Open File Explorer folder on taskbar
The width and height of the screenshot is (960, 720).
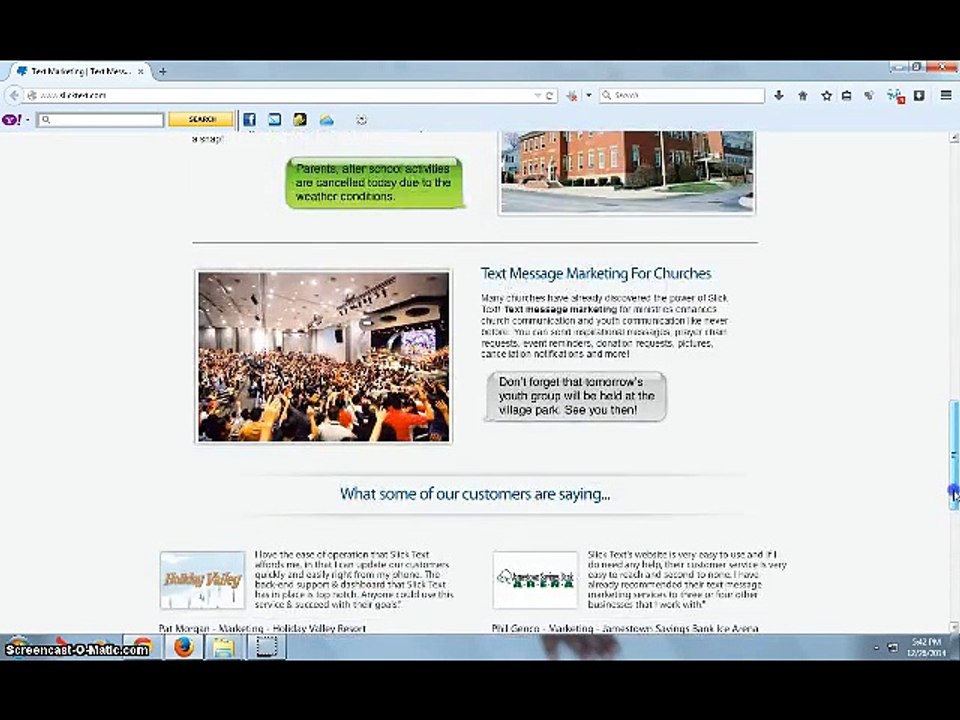click(x=223, y=647)
